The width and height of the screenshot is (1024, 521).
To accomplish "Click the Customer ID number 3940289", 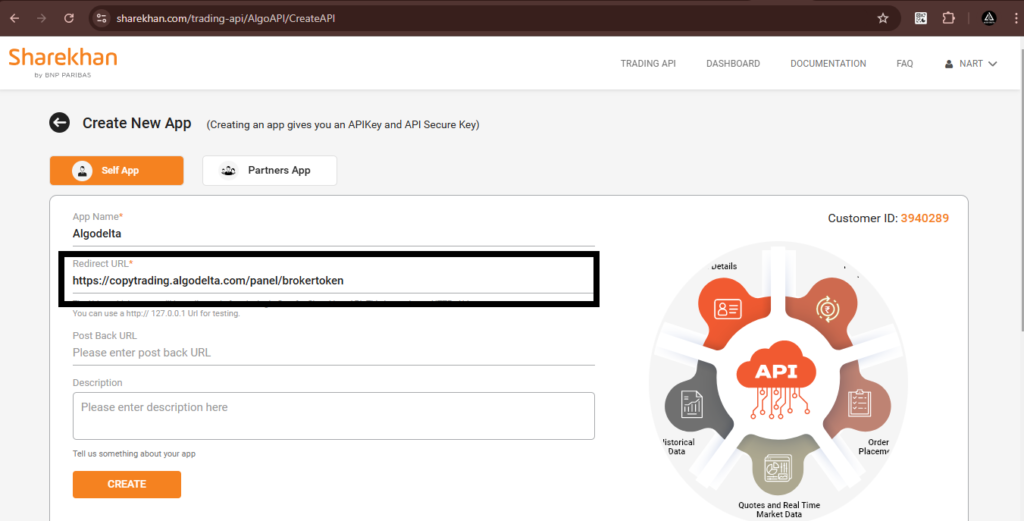I will click(925, 218).
